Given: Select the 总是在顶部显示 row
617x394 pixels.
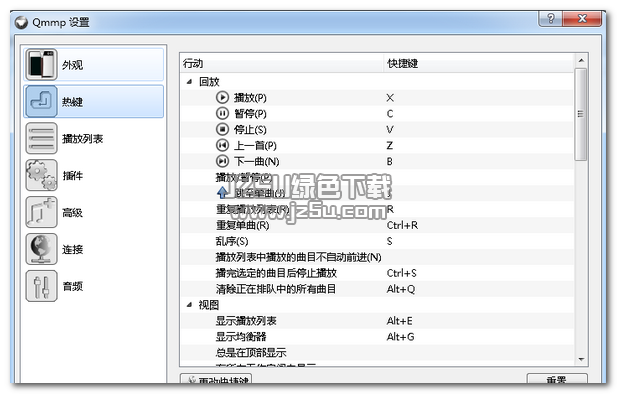Looking at the screenshot, I should [x=377, y=353].
